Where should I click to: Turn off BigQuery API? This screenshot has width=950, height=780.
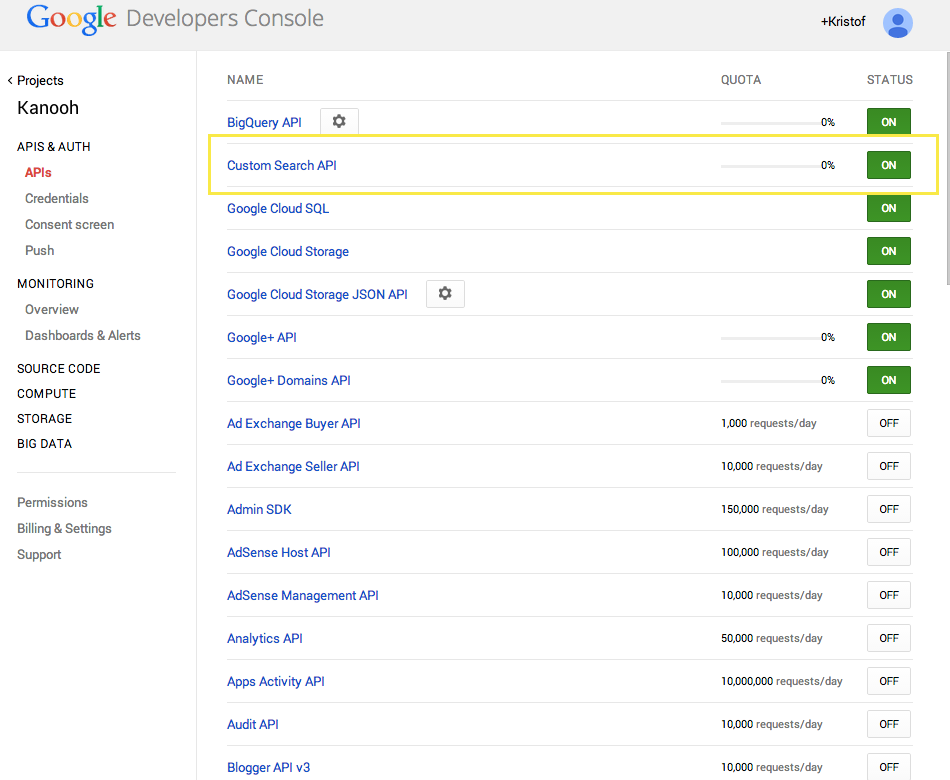889,122
